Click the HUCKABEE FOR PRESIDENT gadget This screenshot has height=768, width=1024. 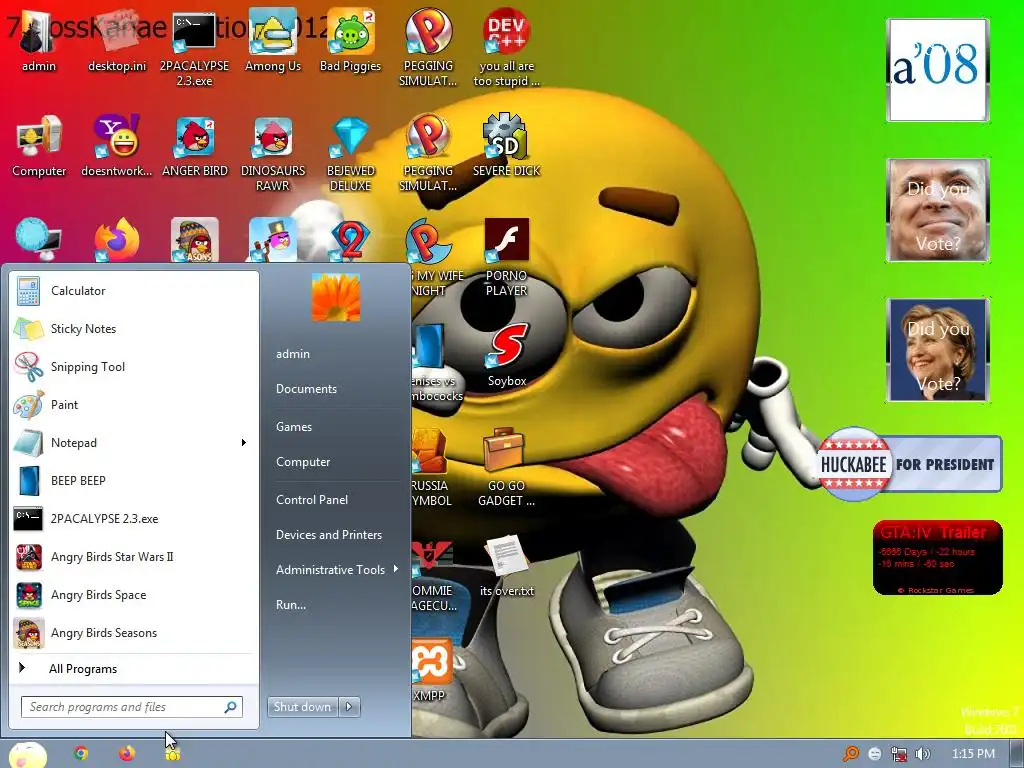point(909,464)
